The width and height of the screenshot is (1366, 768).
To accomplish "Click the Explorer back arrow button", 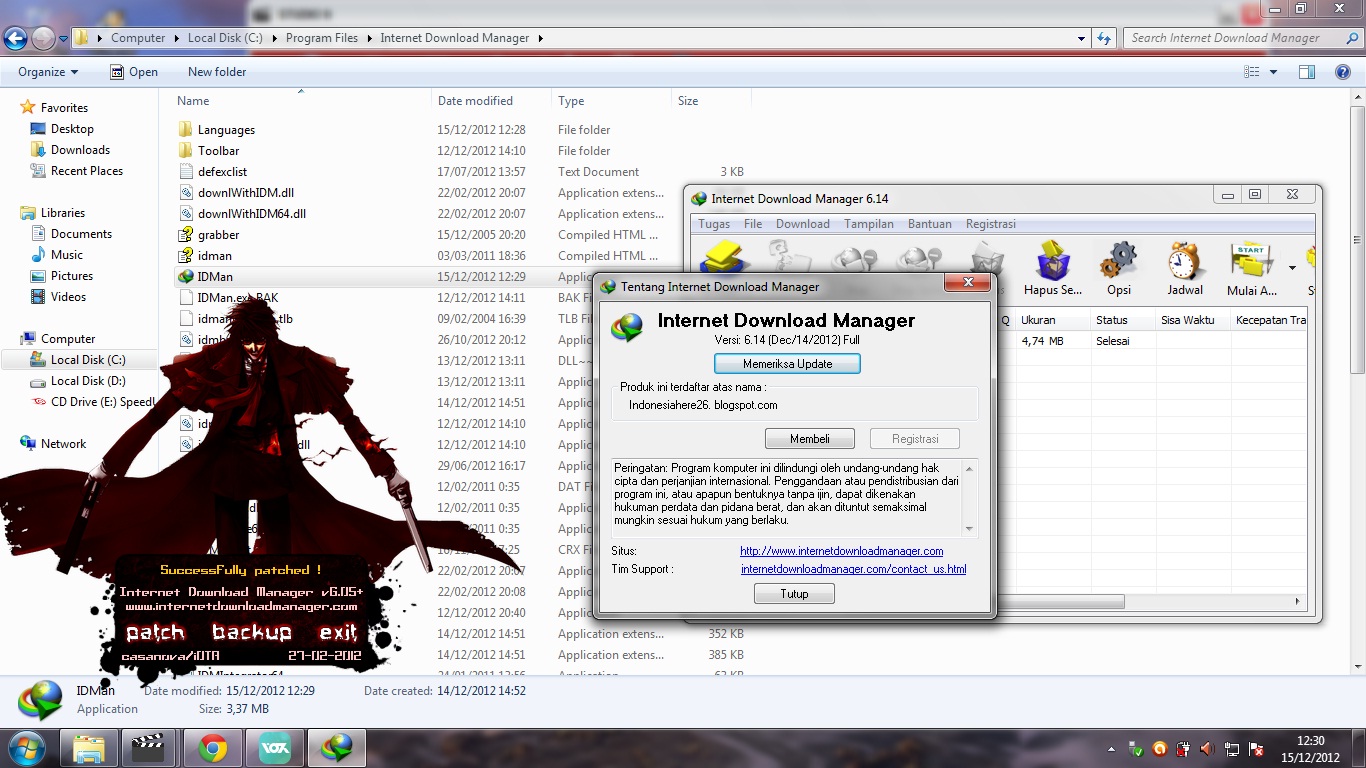I will coord(15,39).
